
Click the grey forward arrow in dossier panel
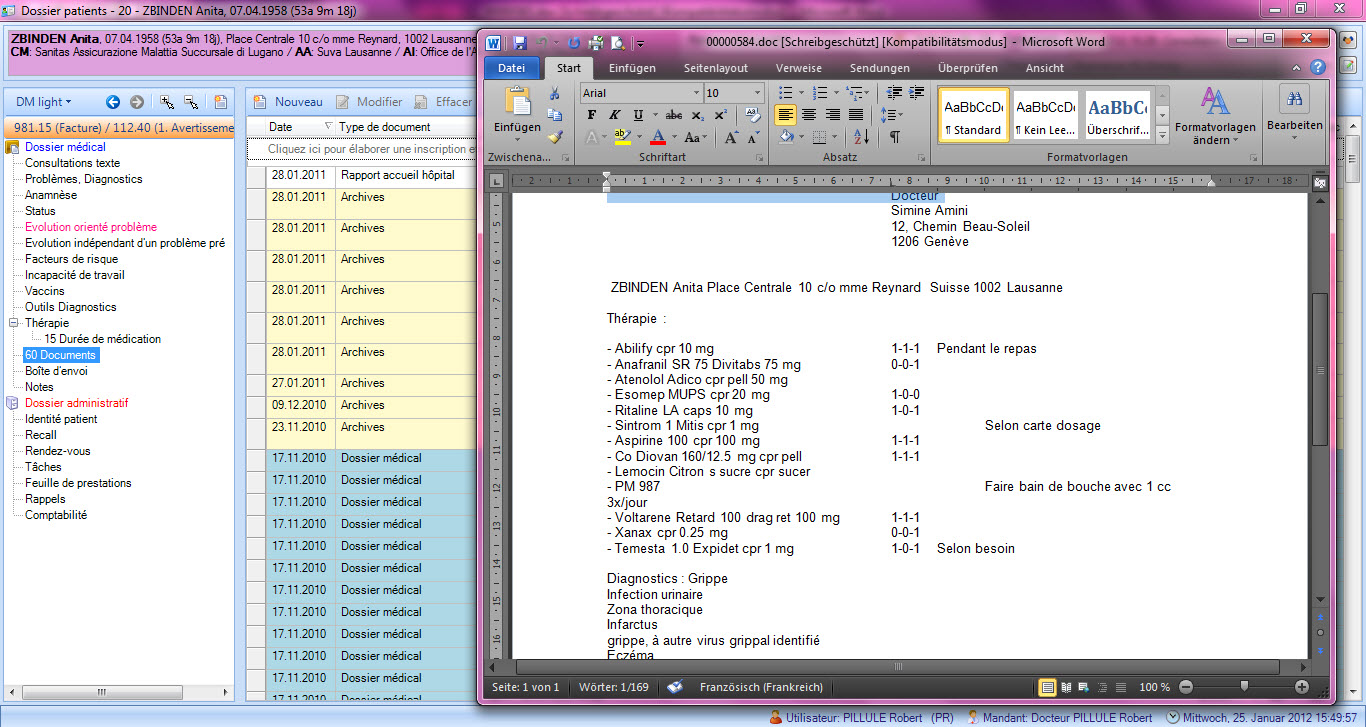click(137, 102)
